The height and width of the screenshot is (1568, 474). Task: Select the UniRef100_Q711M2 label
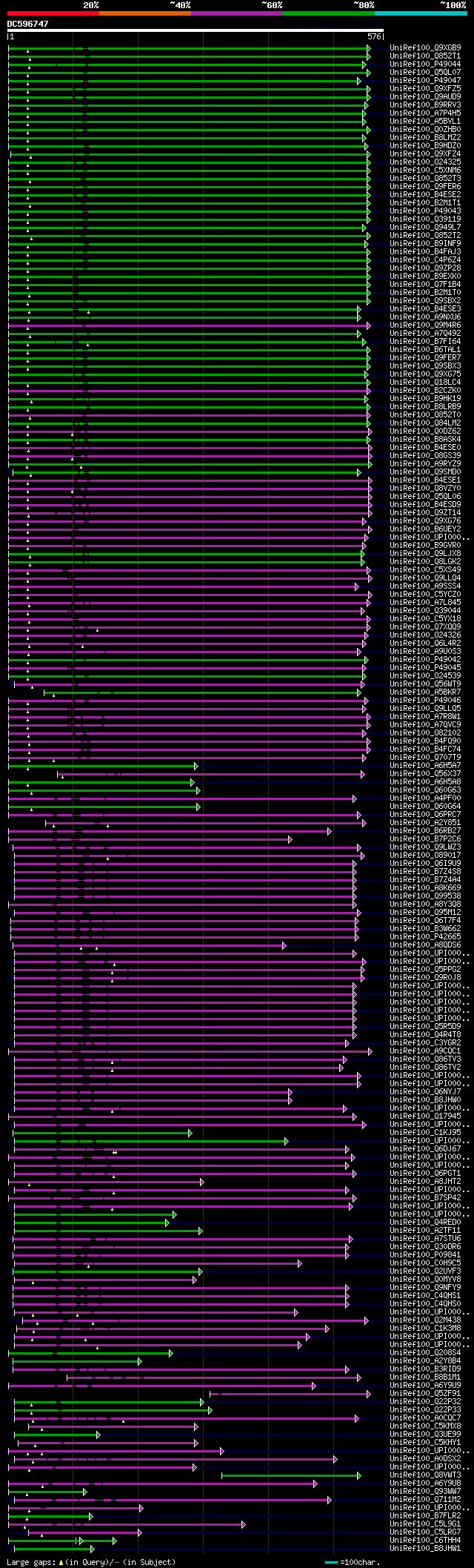(x=425, y=1500)
